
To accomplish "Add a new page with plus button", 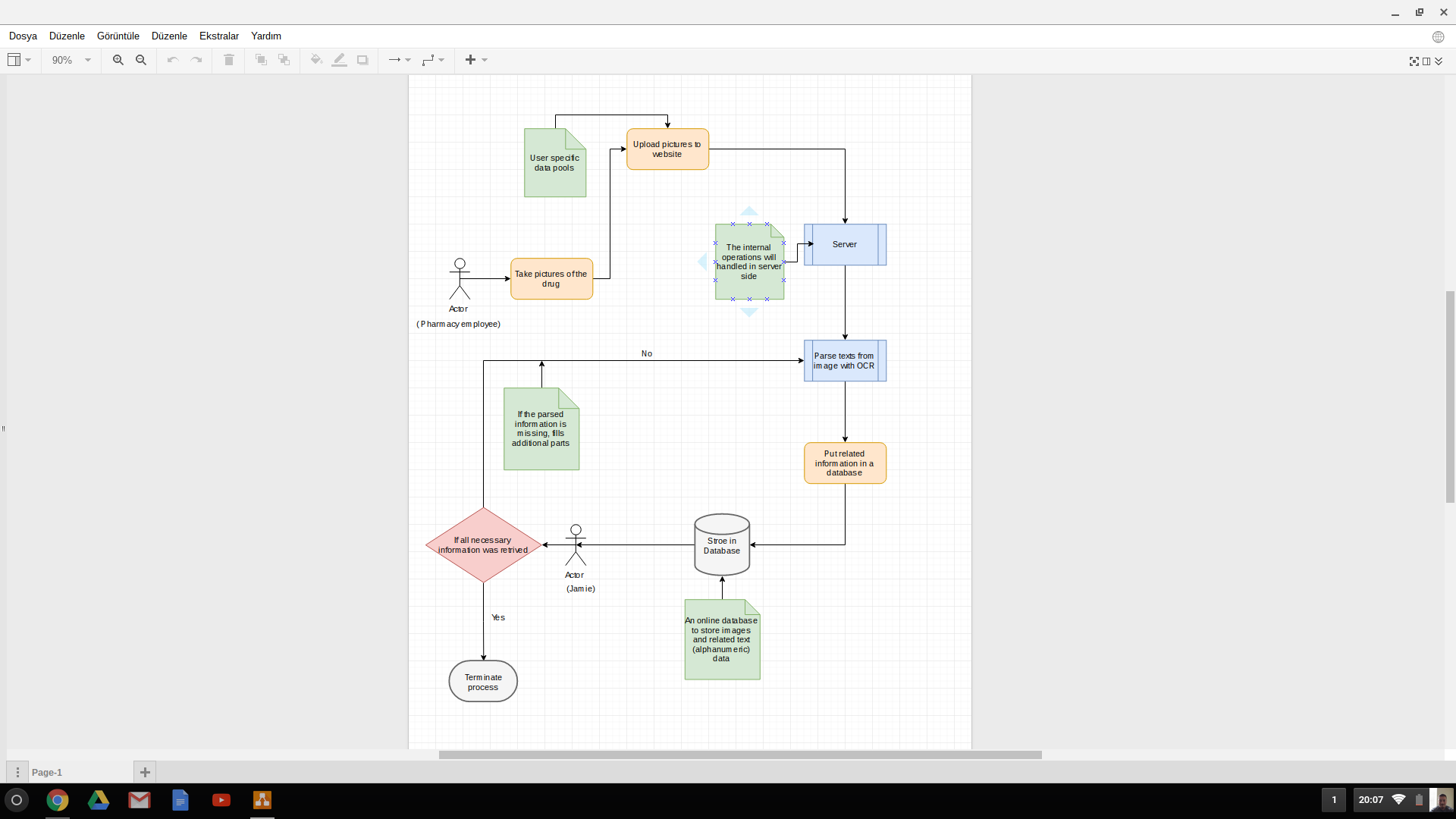I will coord(145,772).
